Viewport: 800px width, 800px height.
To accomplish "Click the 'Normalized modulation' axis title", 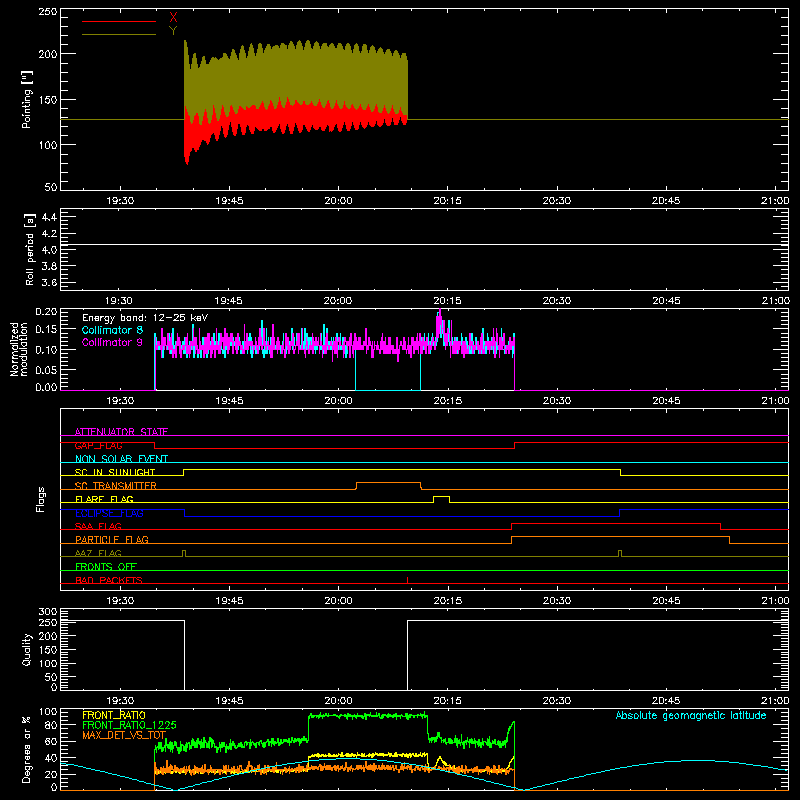I will [x=19, y=349].
